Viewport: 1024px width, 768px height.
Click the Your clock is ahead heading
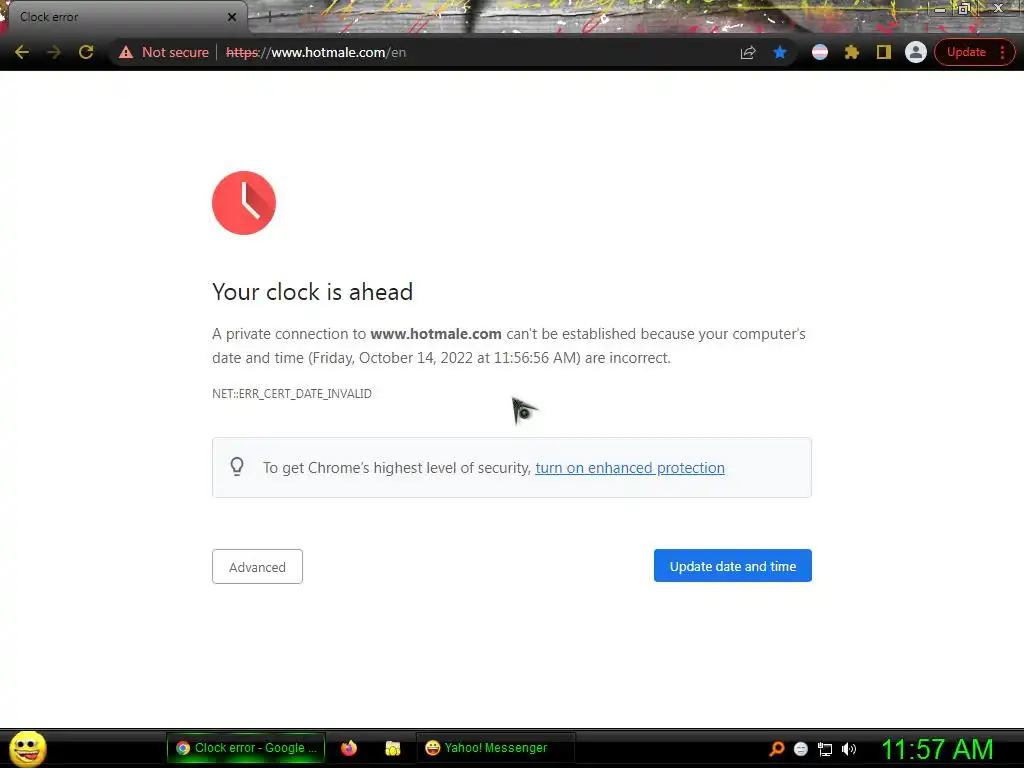(312, 292)
